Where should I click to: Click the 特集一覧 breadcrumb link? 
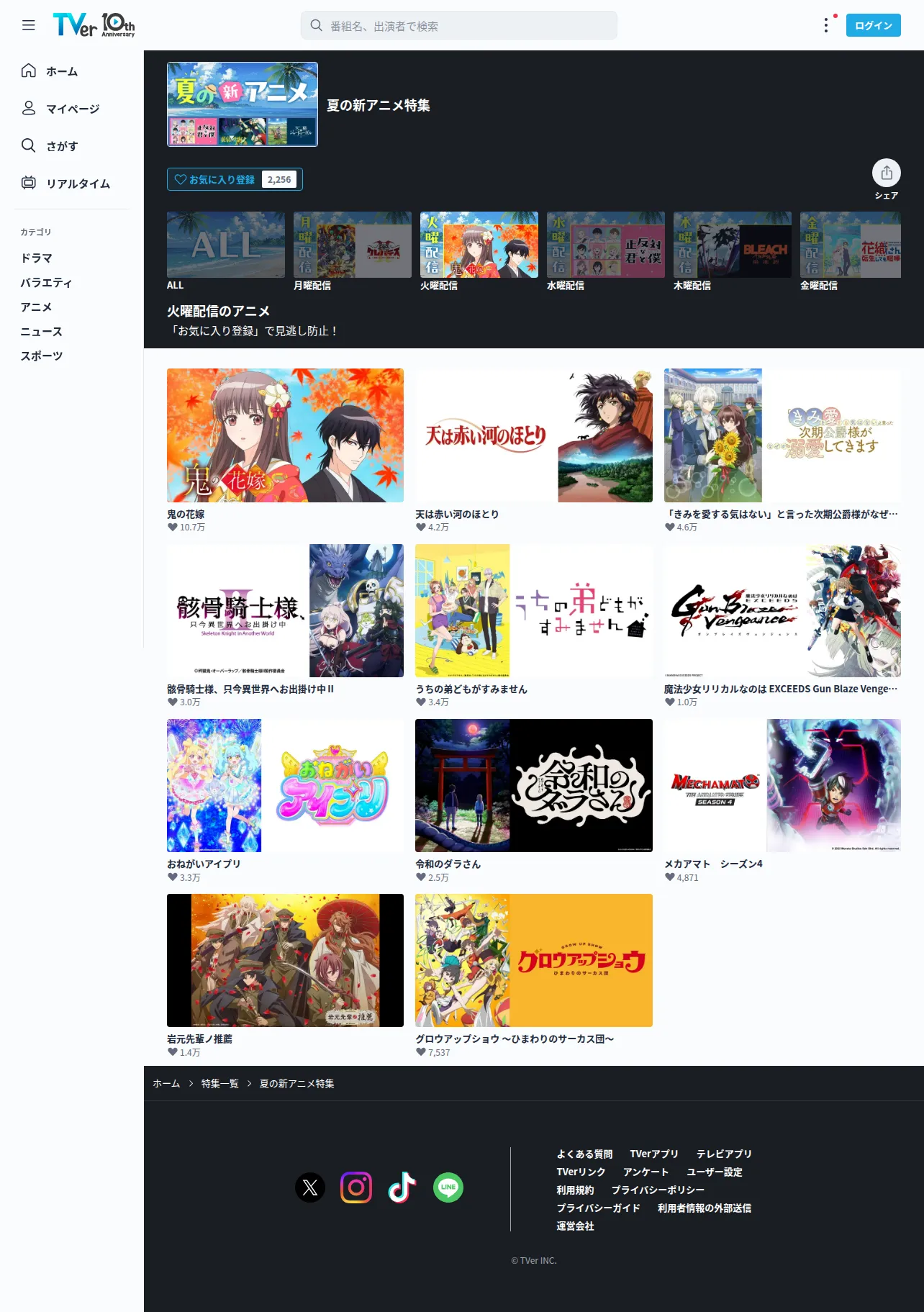[x=220, y=1083]
